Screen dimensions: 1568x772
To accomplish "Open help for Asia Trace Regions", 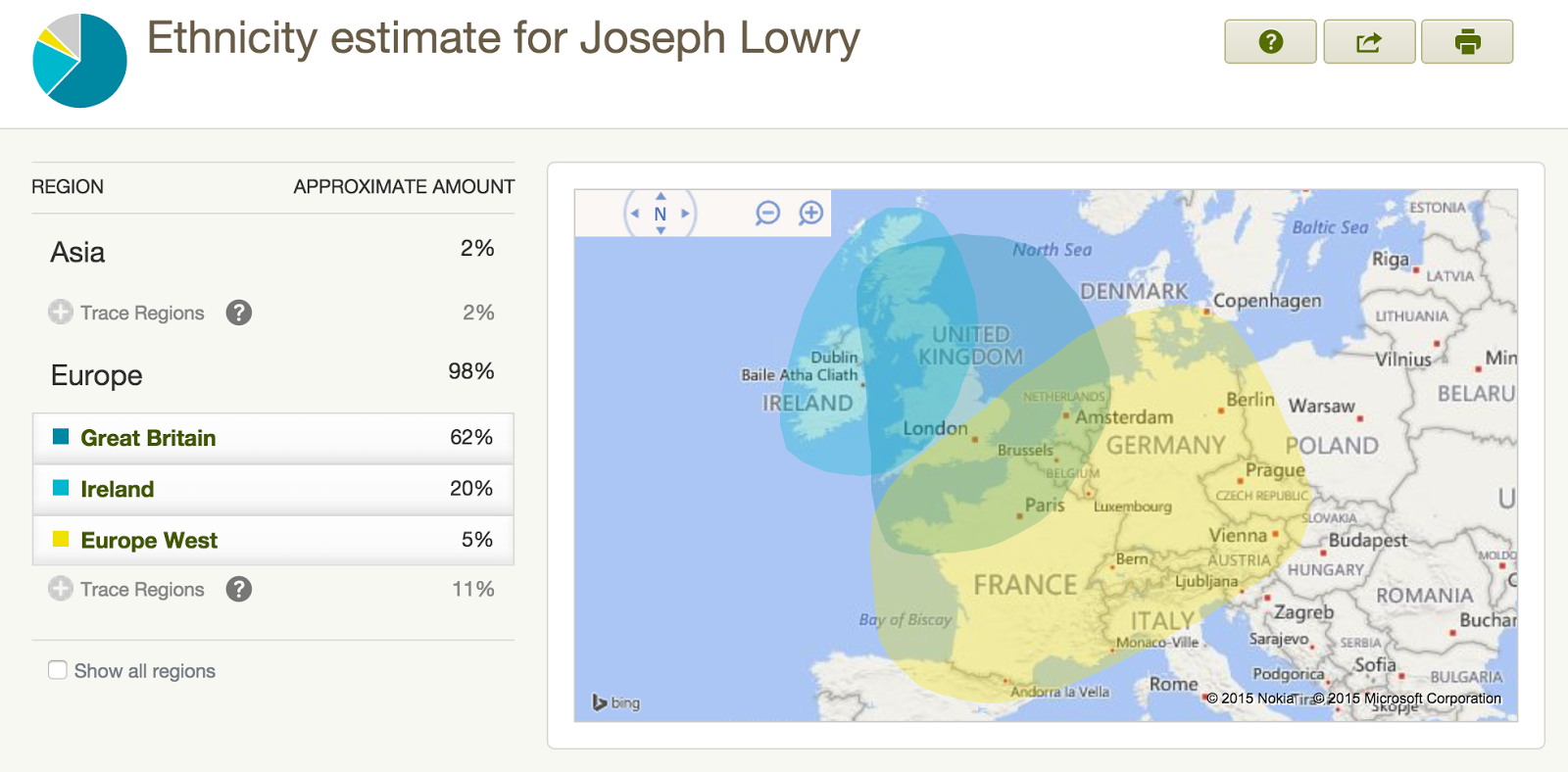I will pyautogui.click(x=239, y=313).
